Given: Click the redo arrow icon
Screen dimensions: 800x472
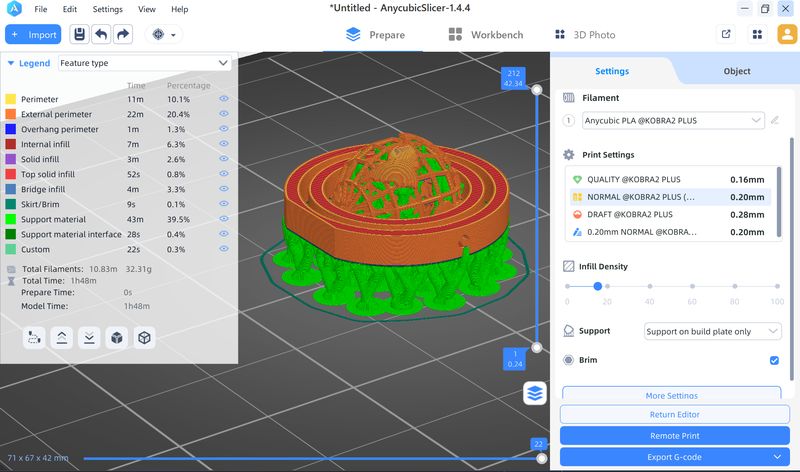Looking at the screenshot, I should 122,34.
